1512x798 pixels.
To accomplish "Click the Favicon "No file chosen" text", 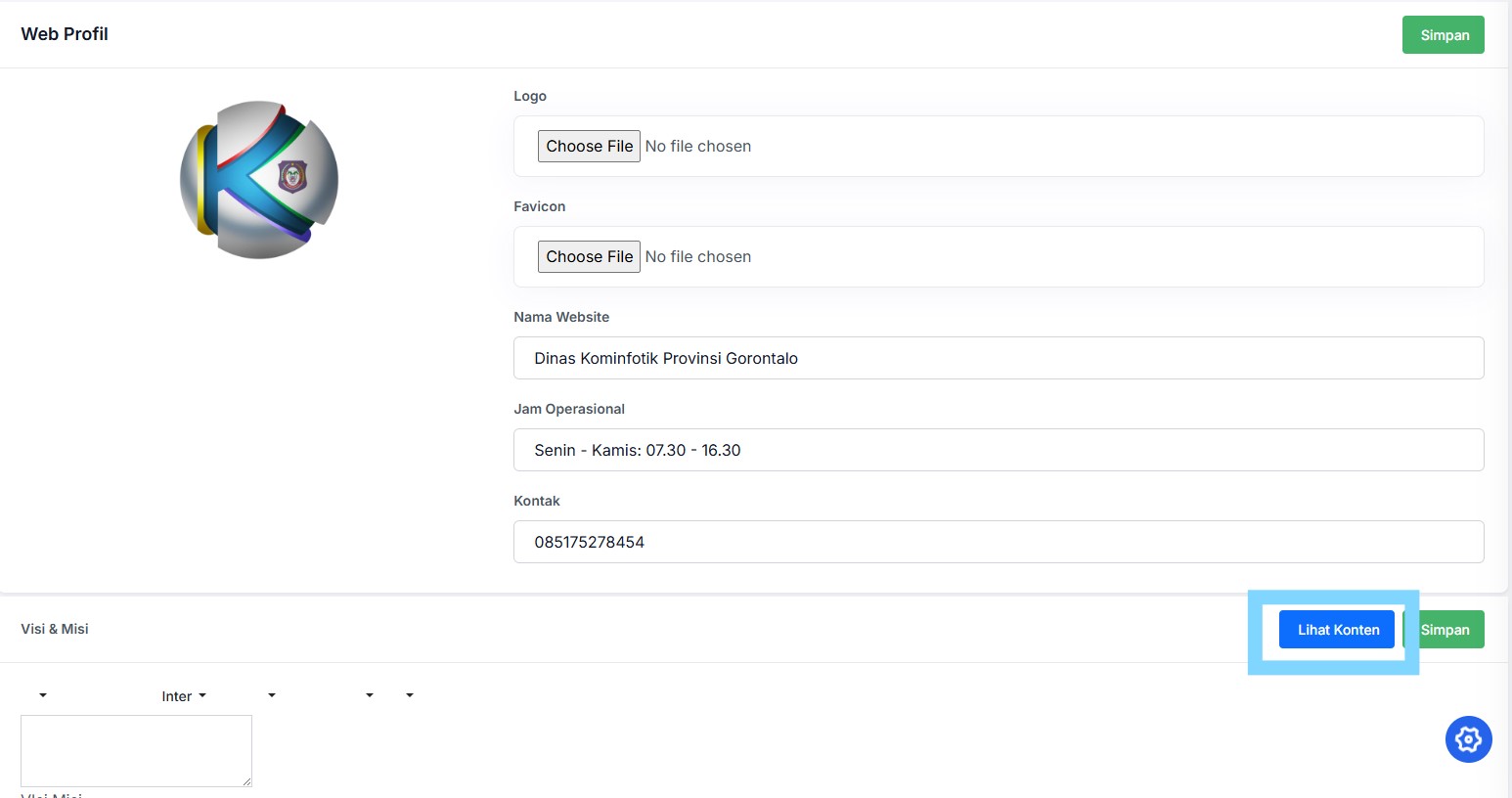I will point(698,256).
